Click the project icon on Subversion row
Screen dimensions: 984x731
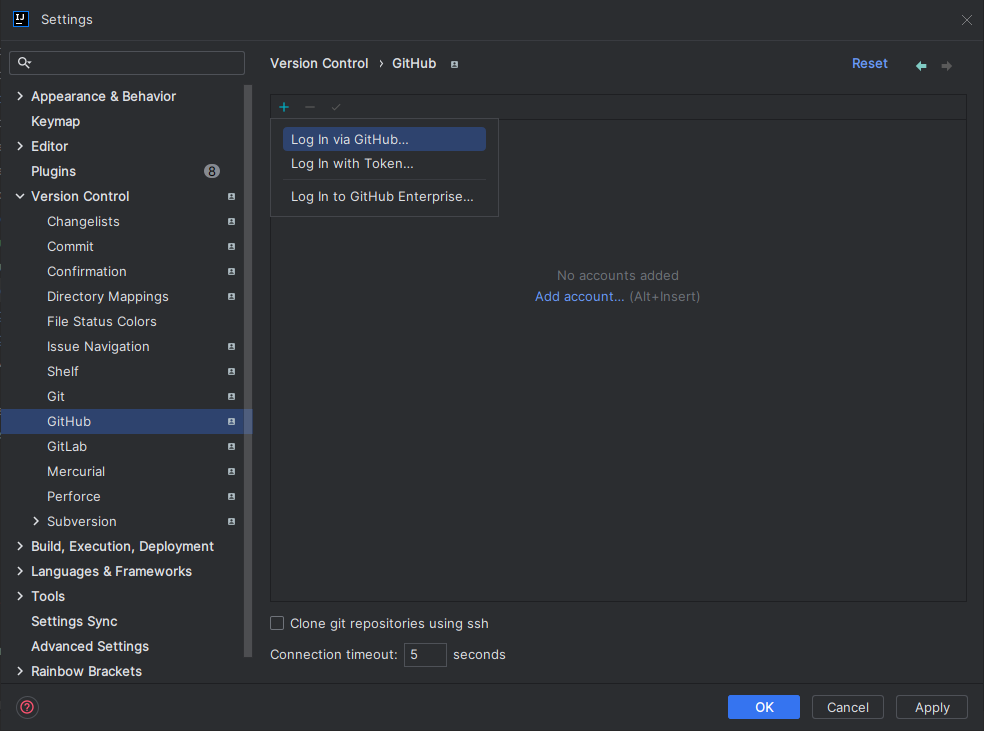(x=232, y=521)
